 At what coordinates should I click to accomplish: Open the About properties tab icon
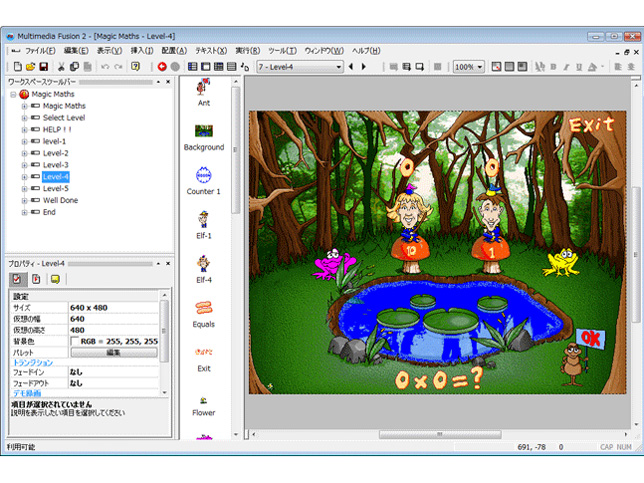(x=55, y=279)
